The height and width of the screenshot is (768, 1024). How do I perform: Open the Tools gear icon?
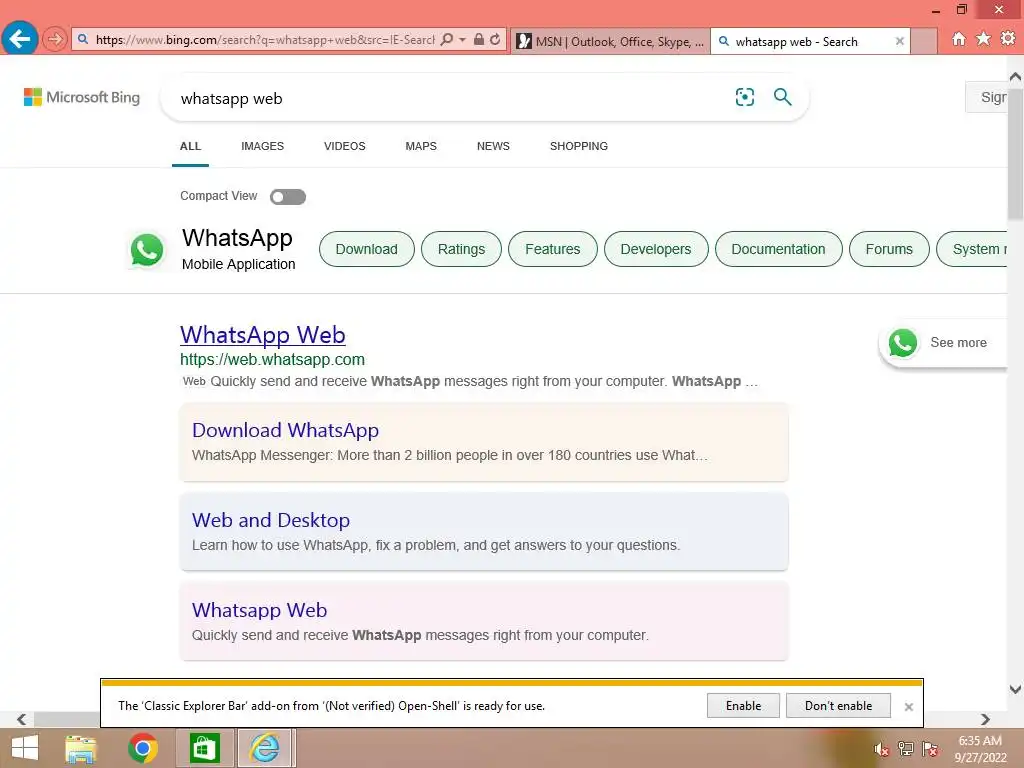click(x=1008, y=39)
